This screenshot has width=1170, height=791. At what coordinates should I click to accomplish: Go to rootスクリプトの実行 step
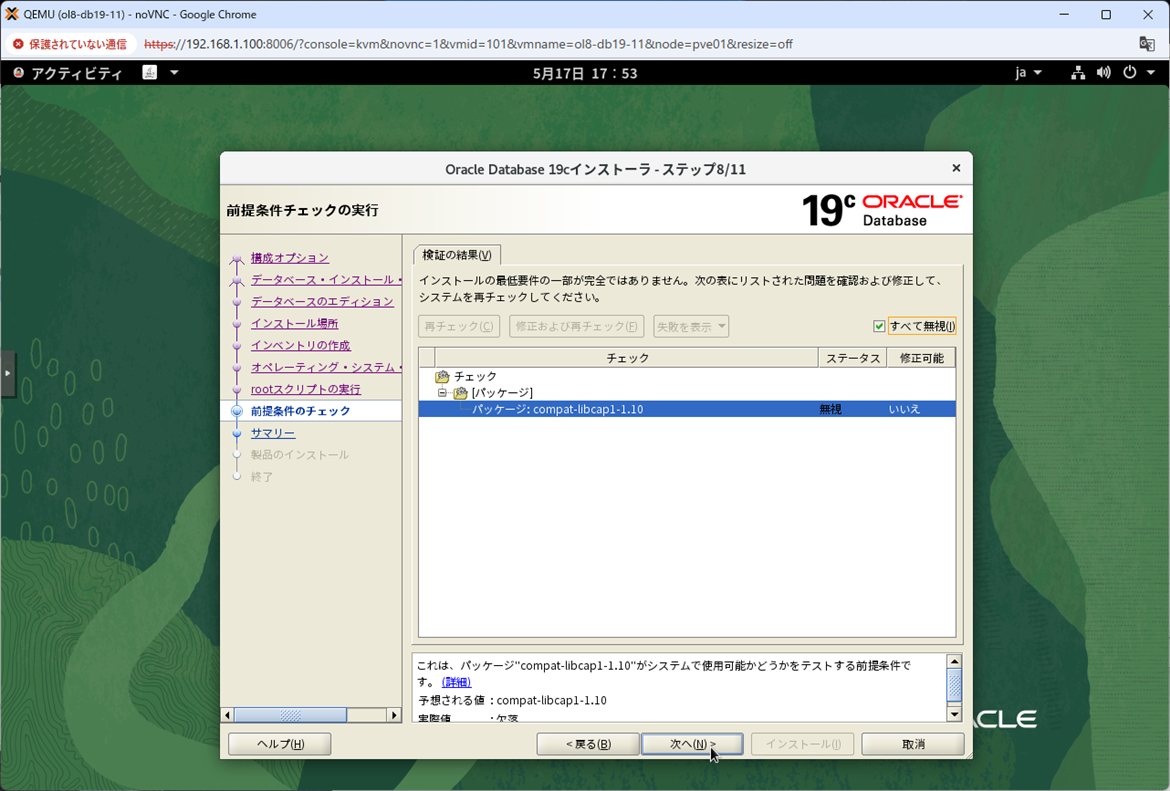pyautogui.click(x=306, y=389)
